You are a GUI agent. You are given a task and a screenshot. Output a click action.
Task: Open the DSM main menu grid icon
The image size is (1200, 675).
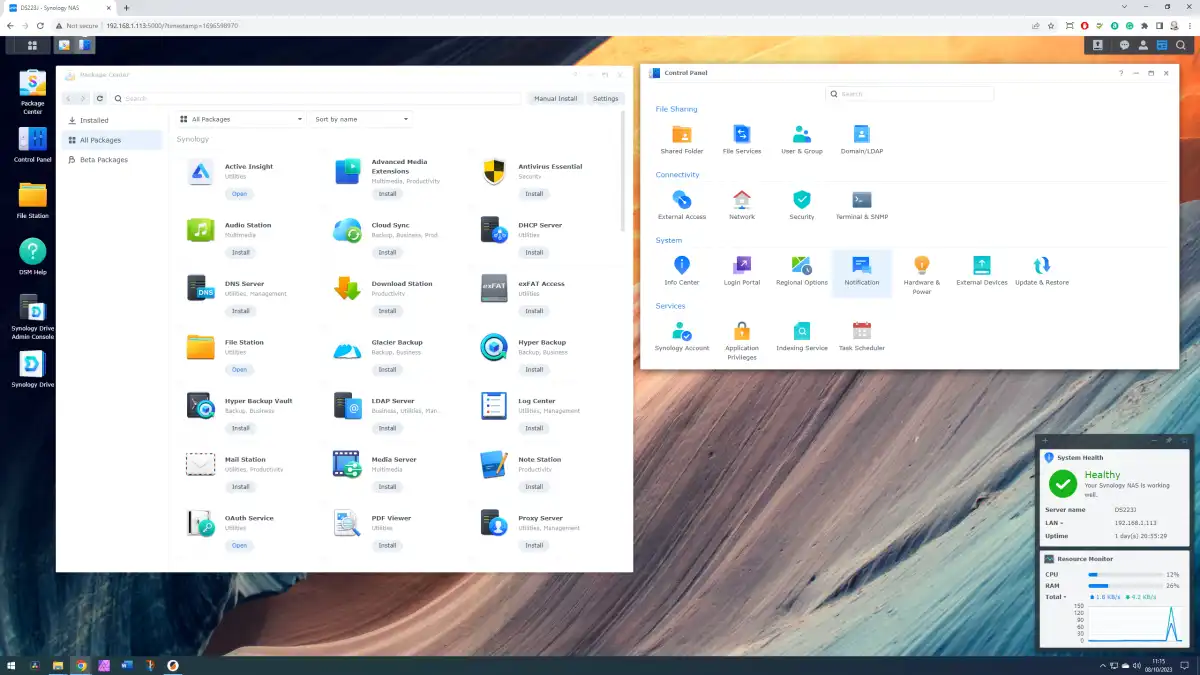point(32,45)
